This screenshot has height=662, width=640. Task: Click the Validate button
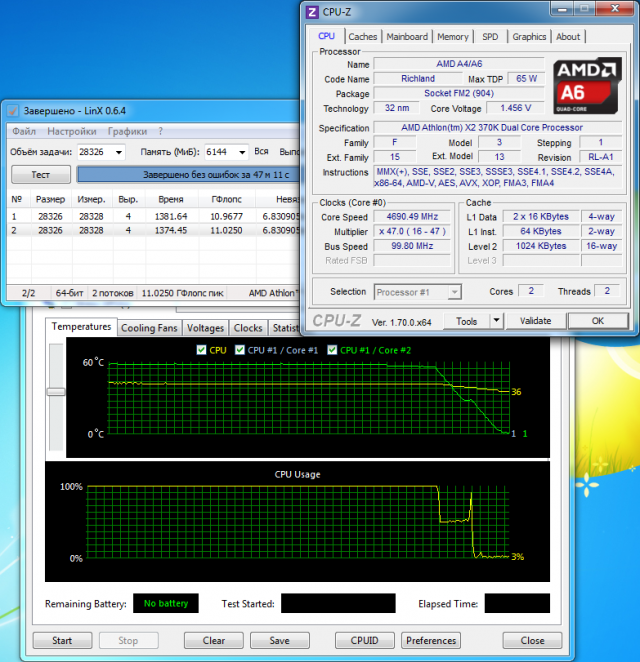[x=536, y=321]
